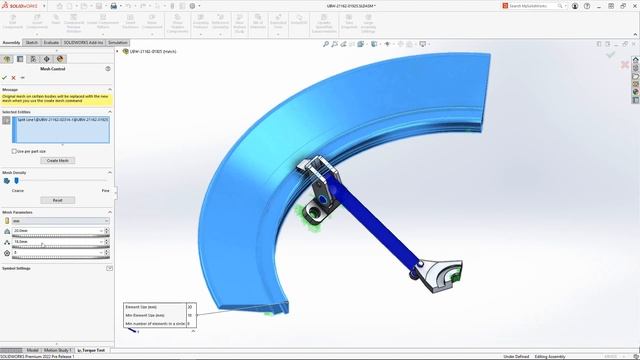Switch to the Assembly tab
Image resolution: width=640 pixels, height=360 pixels.
(x=11, y=42)
